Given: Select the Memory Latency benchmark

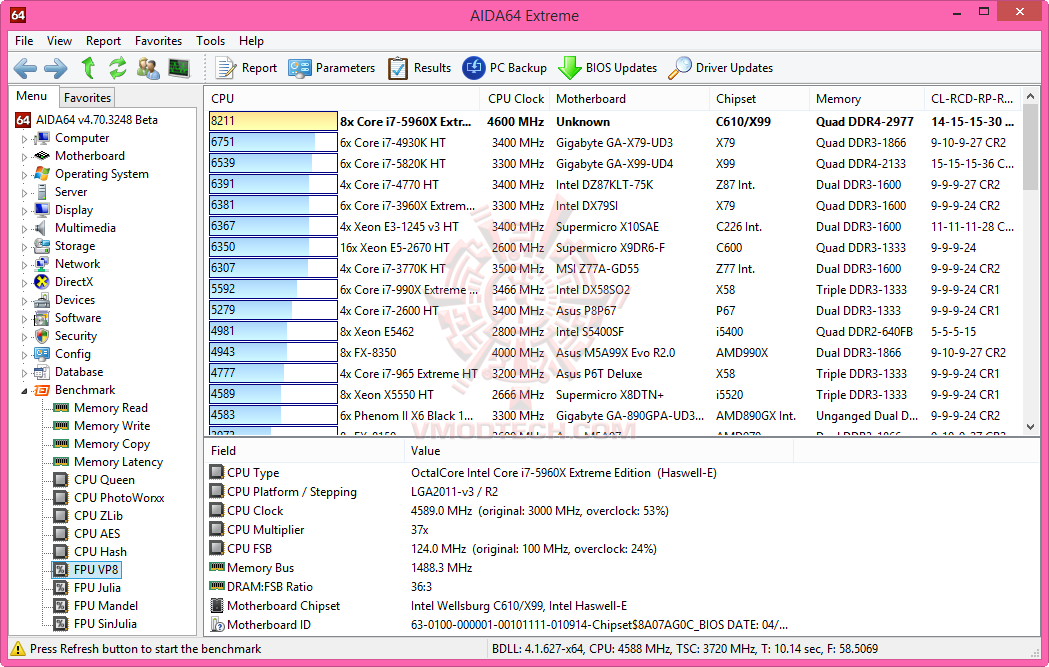Looking at the screenshot, I should 118,462.
